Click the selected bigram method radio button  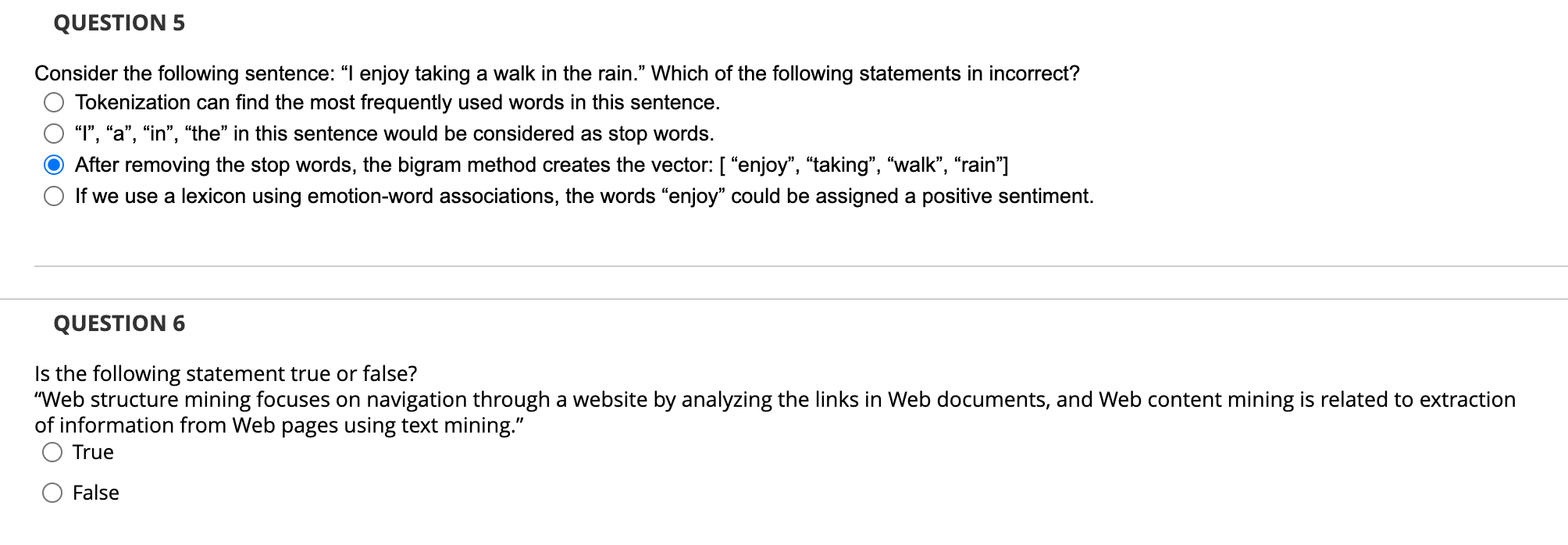pos(54,164)
